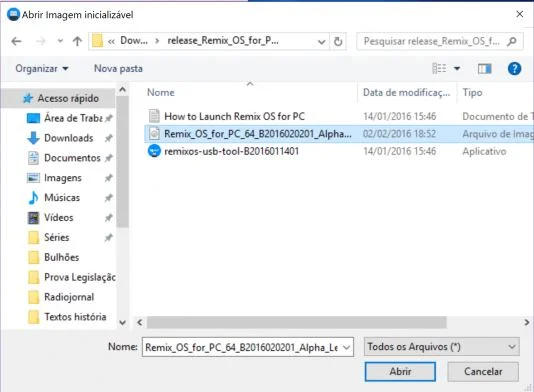Click the Cancelar button
The height and width of the screenshot is (392, 534).
pos(483,372)
